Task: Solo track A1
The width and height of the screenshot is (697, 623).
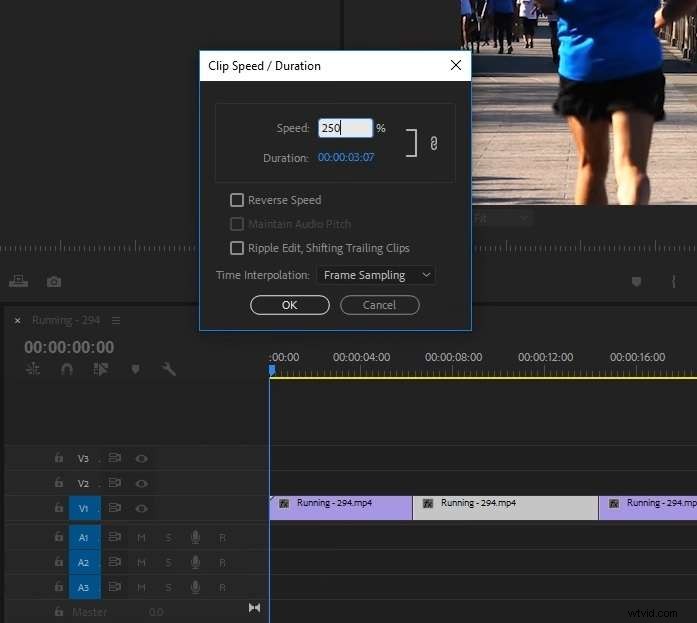Action: 168,538
